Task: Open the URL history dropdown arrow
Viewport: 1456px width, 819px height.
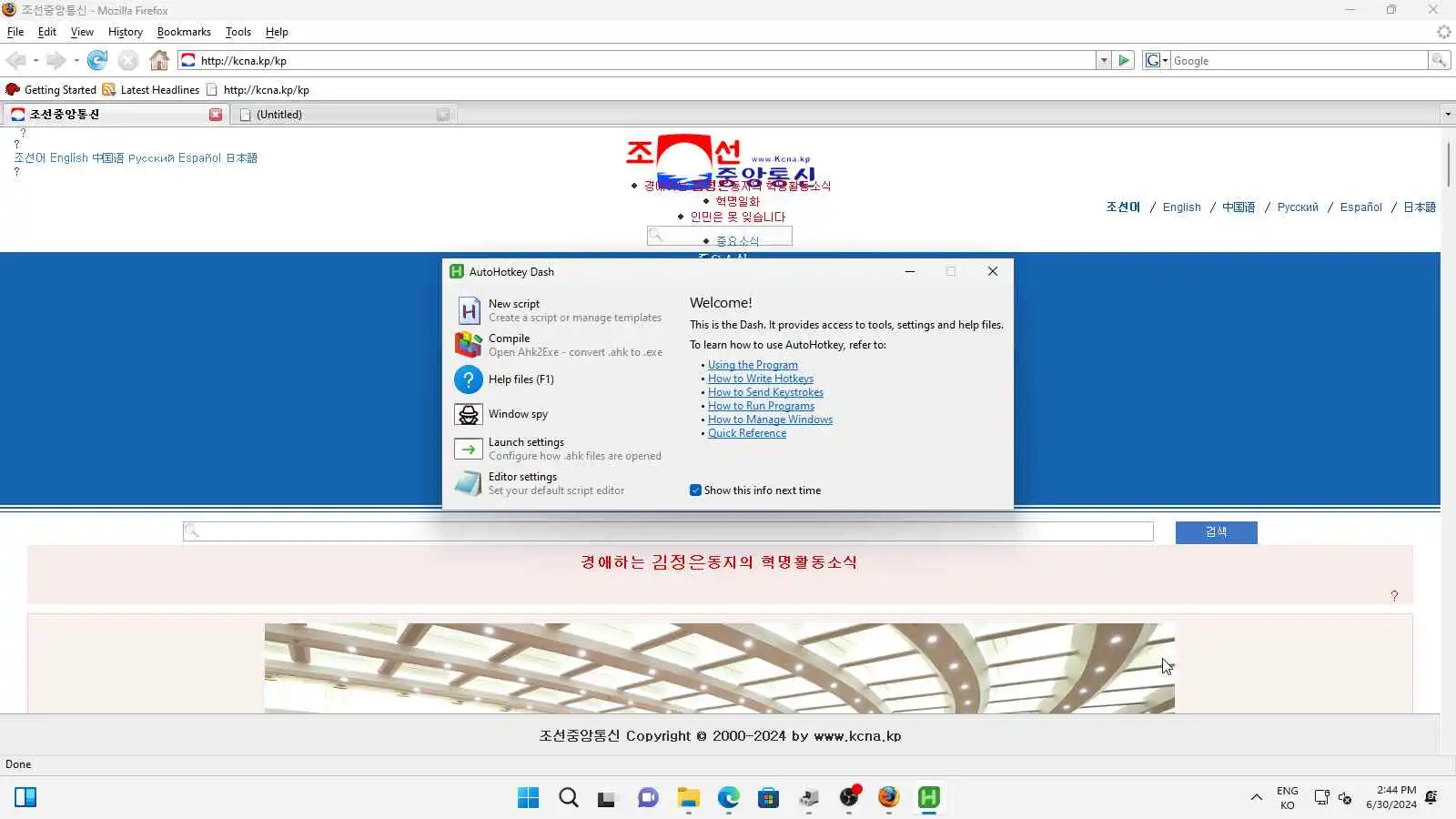Action: click(x=1104, y=61)
